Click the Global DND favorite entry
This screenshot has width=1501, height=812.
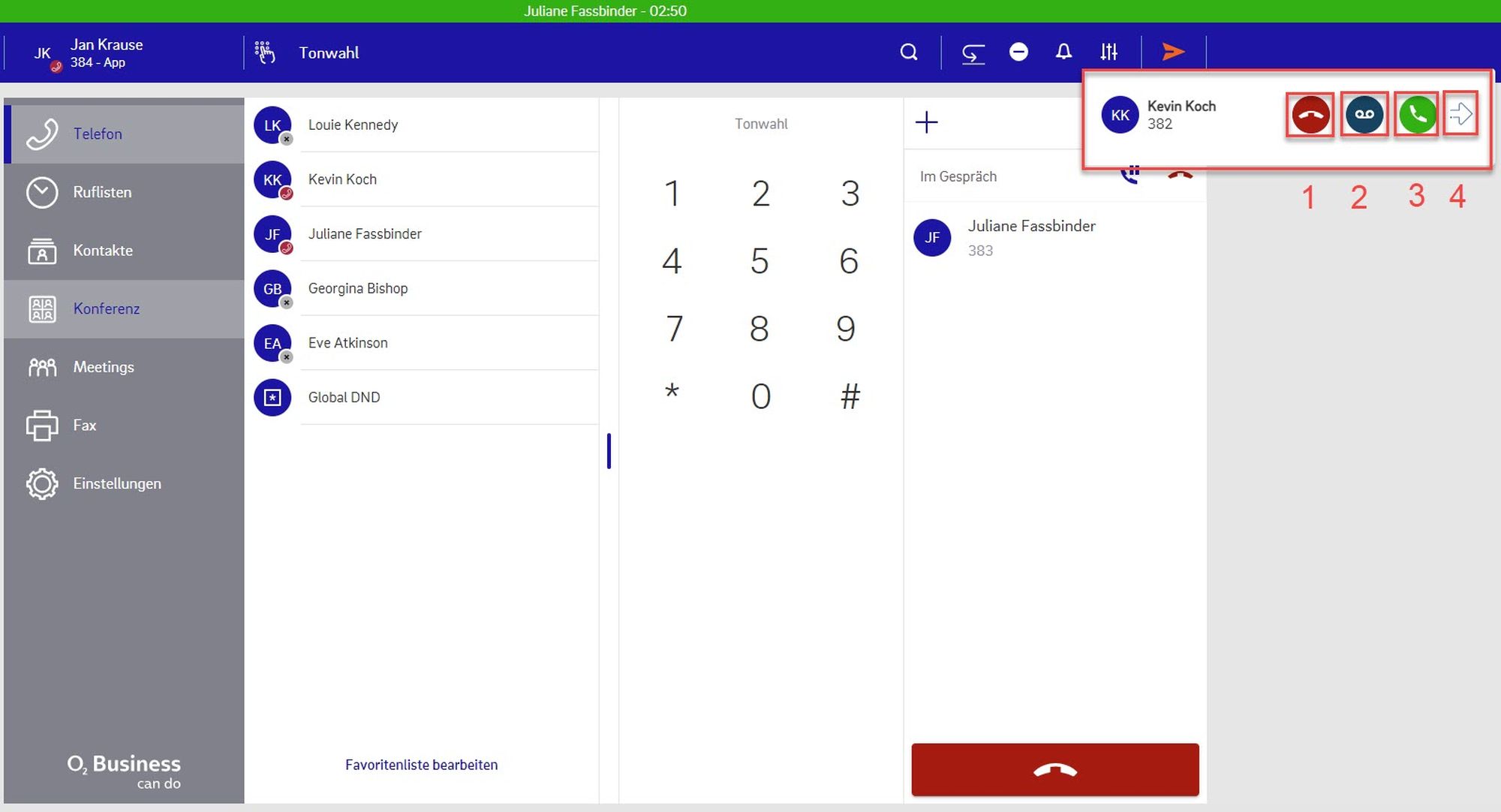pos(344,397)
